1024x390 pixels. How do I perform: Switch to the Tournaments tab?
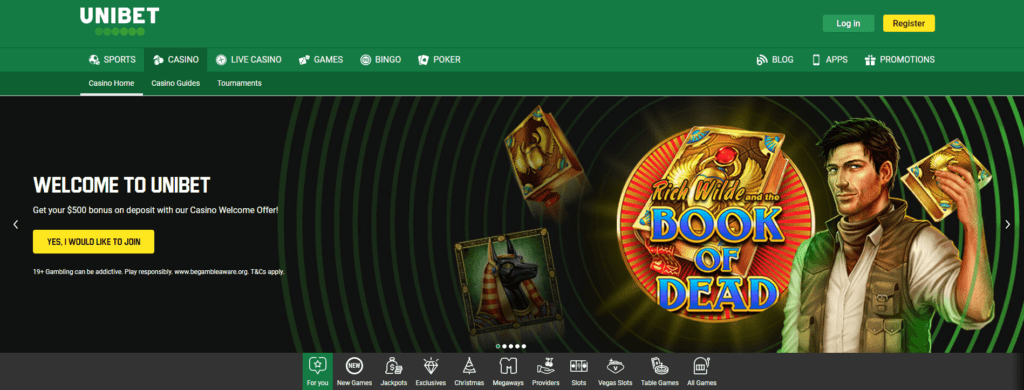239,83
